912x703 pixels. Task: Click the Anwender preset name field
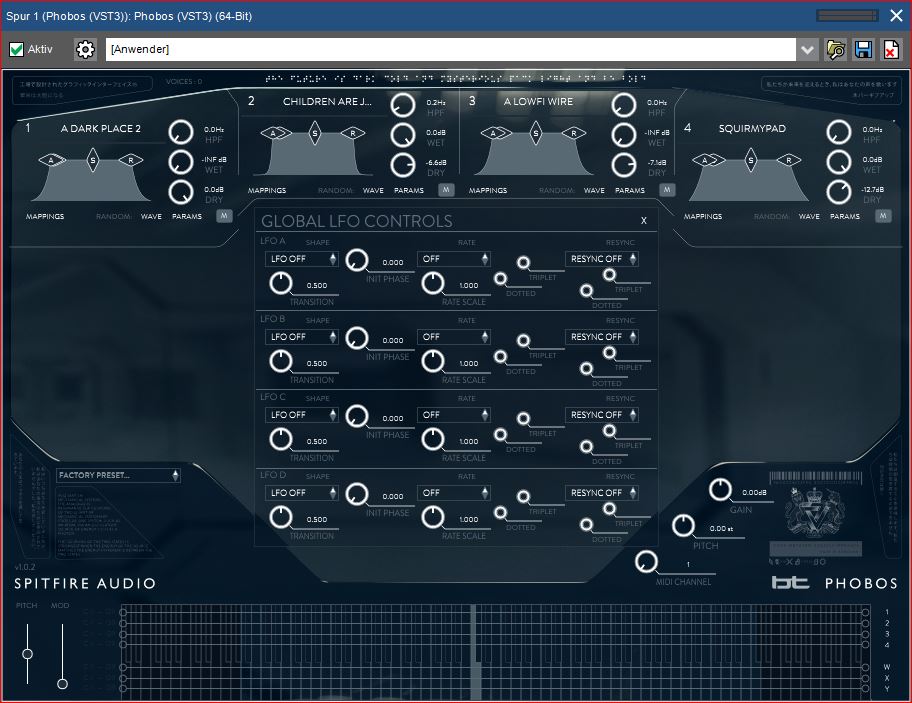(x=451, y=49)
